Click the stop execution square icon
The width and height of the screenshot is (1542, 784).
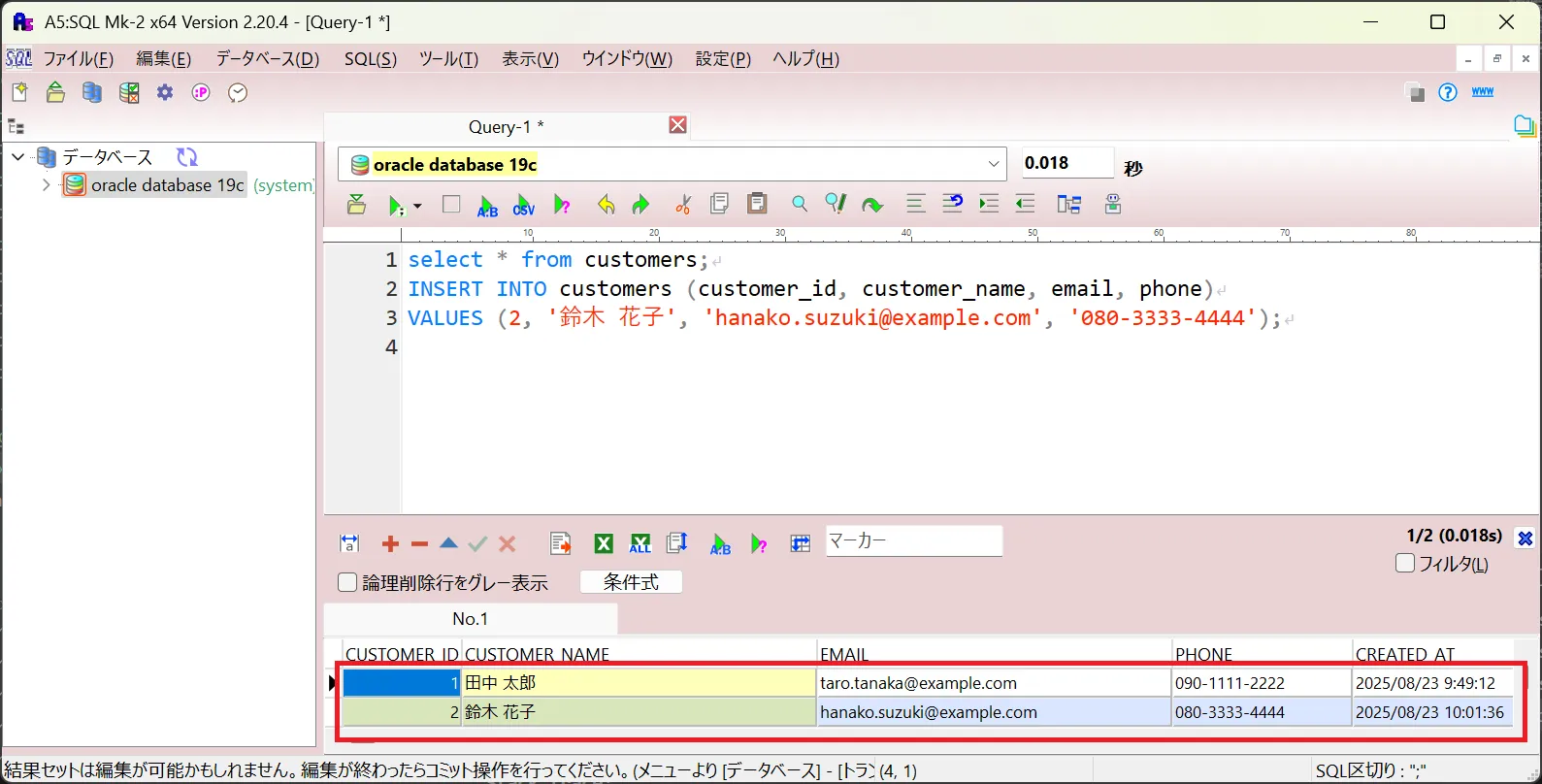(x=451, y=205)
